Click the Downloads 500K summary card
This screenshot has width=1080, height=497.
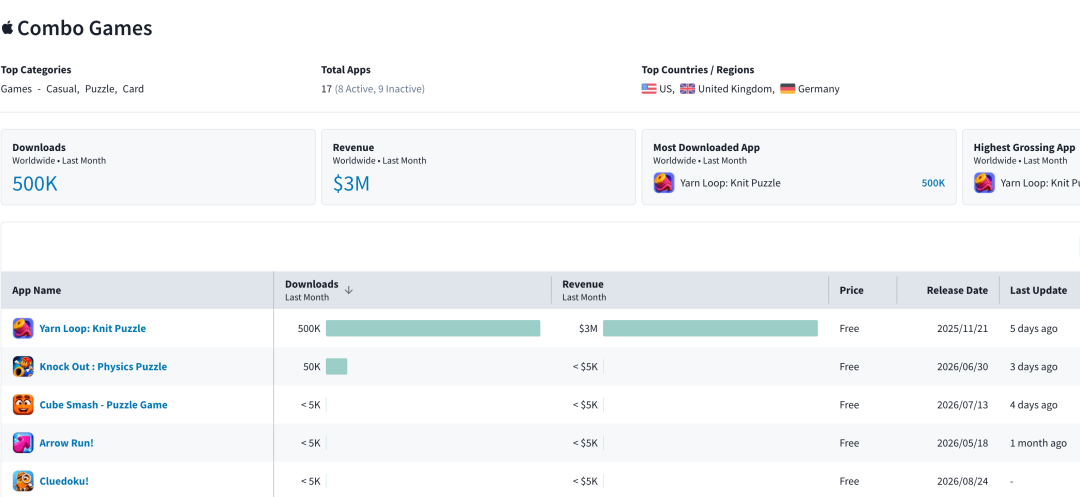pyautogui.click(x=158, y=167)
